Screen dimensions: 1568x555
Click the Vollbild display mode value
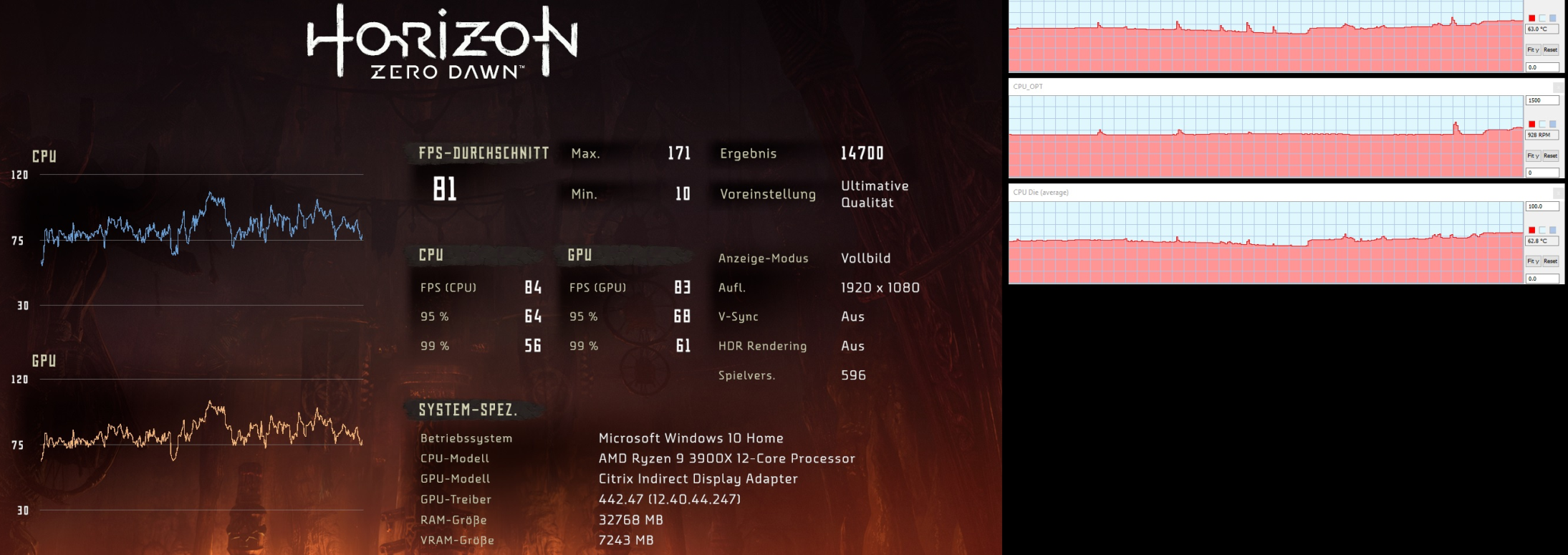[x=866, y=259]
